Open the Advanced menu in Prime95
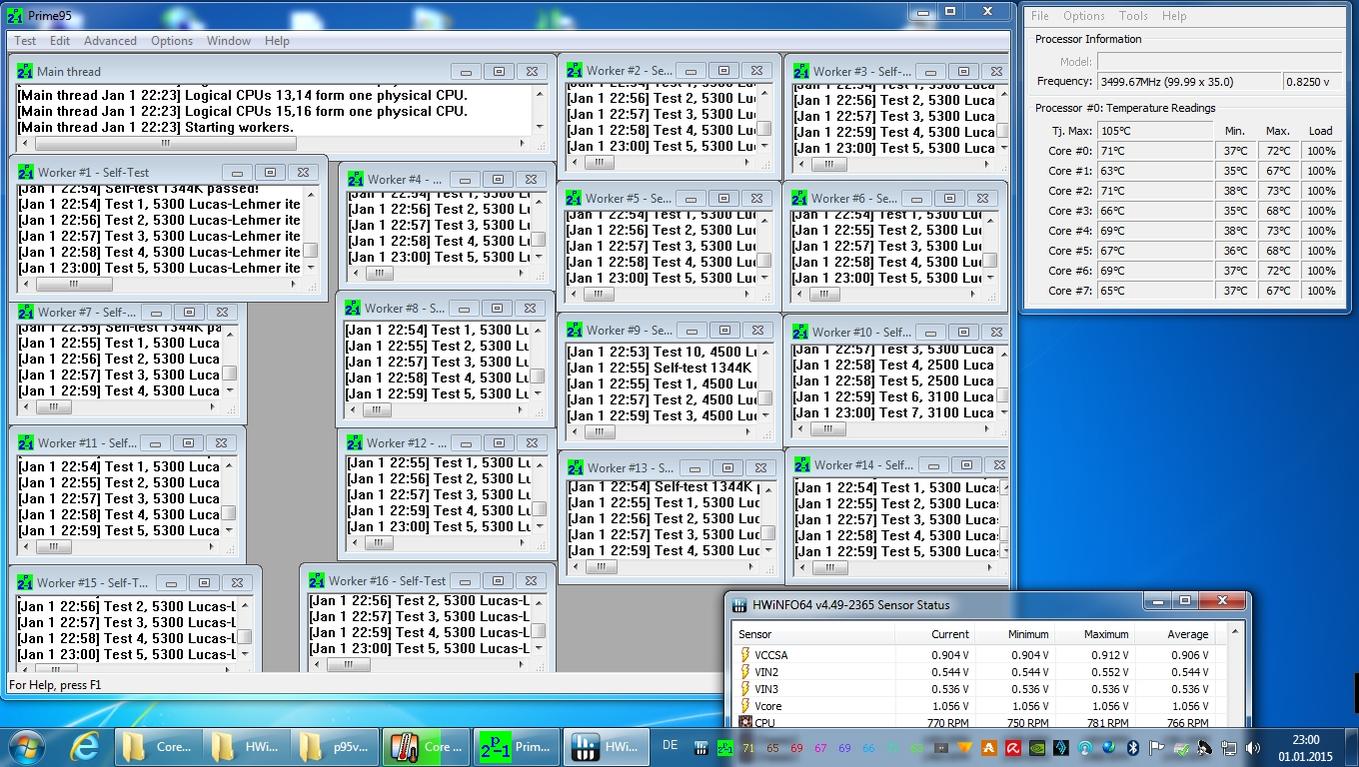Image resolution: width=1359 pixels, height=767 pixels. point(110,41)
